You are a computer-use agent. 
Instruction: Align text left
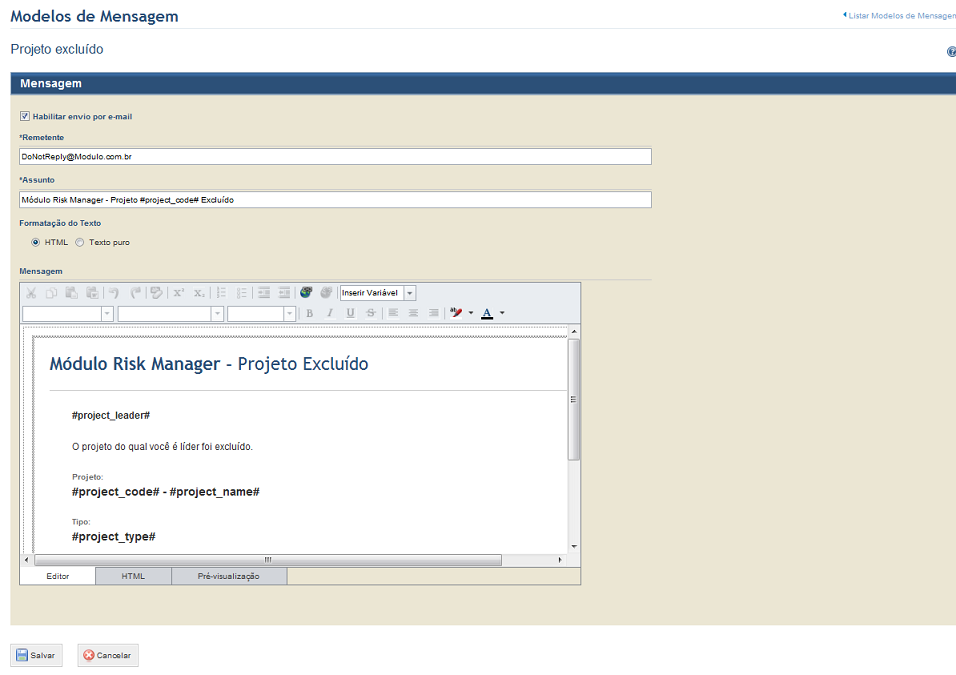(393, 313)
